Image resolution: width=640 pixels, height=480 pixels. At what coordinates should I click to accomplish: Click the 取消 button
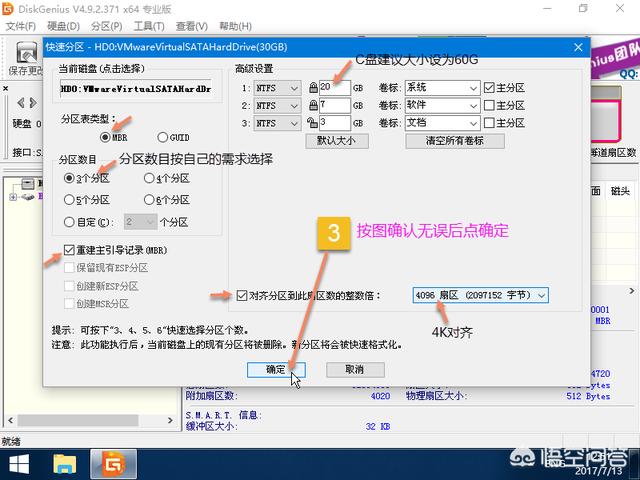click(355, 370)
